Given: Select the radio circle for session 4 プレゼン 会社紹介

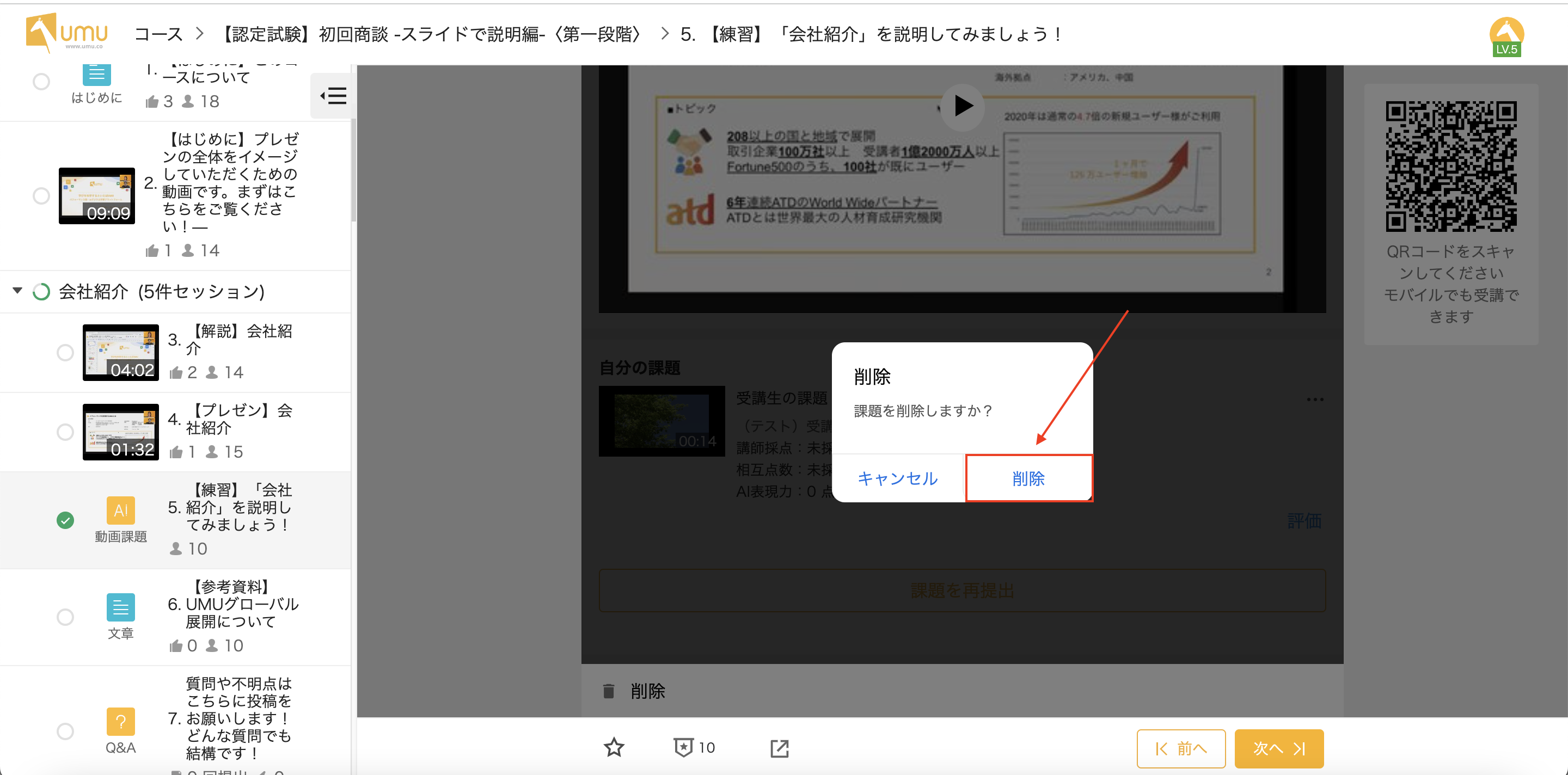Looking at the screenshot, I should (65, 432).
